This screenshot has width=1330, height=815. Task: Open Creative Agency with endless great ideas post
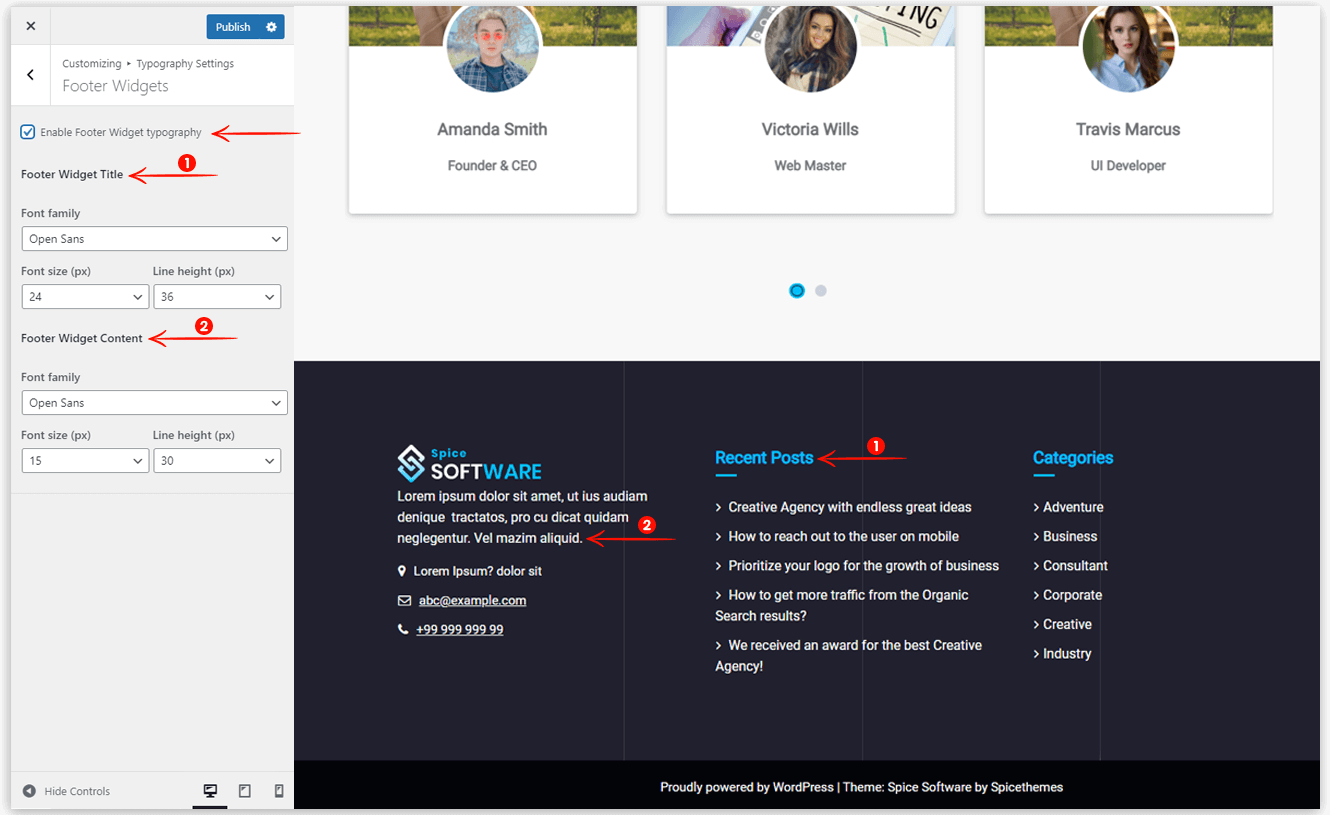point(850,507)
